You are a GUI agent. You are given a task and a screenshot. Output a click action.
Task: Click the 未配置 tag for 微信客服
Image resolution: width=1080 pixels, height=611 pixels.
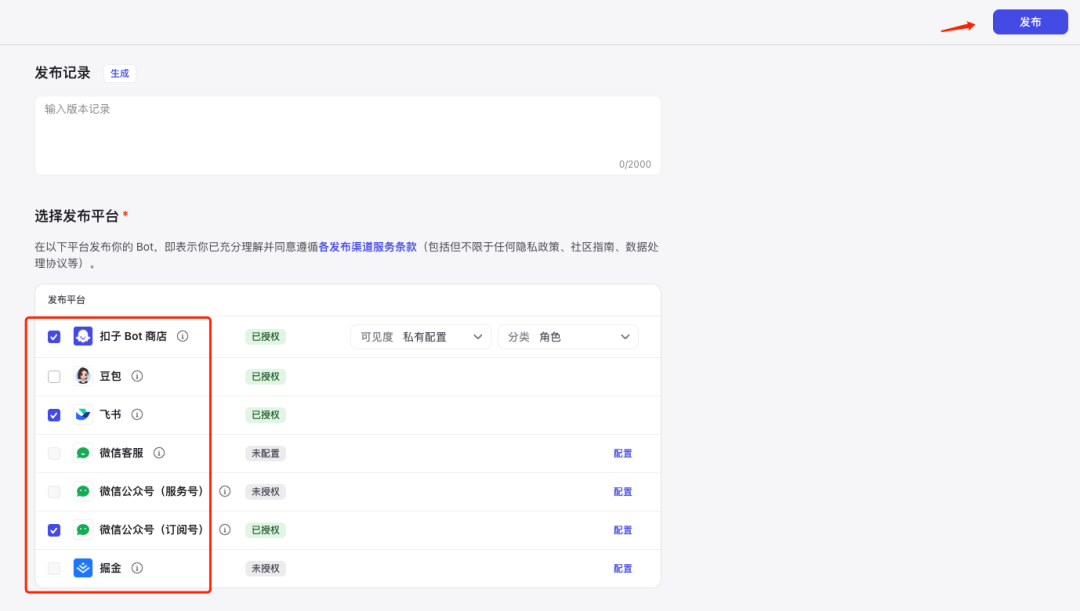pyautogui.click(x=265, y=453)
